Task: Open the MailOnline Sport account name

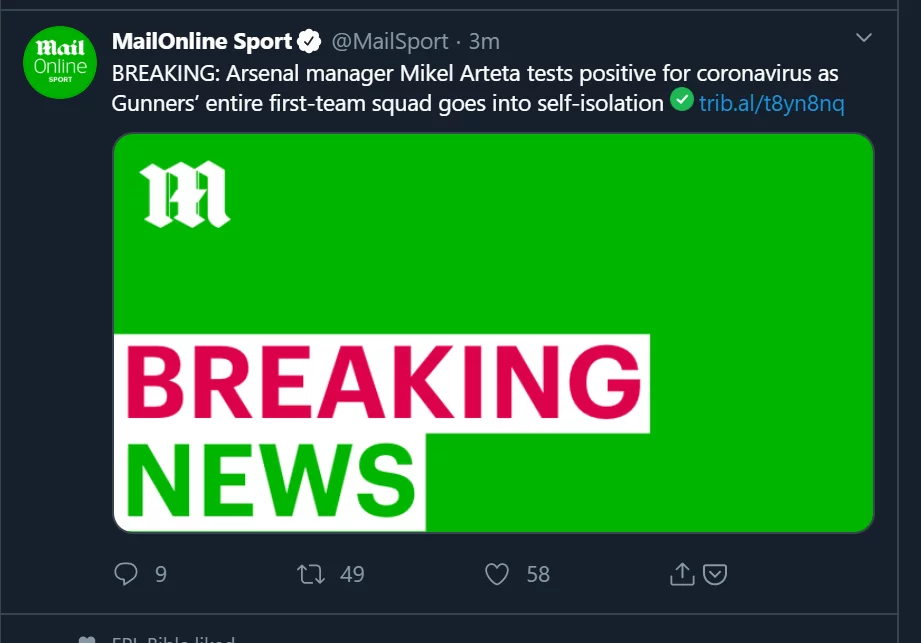Action: [201, 41]
